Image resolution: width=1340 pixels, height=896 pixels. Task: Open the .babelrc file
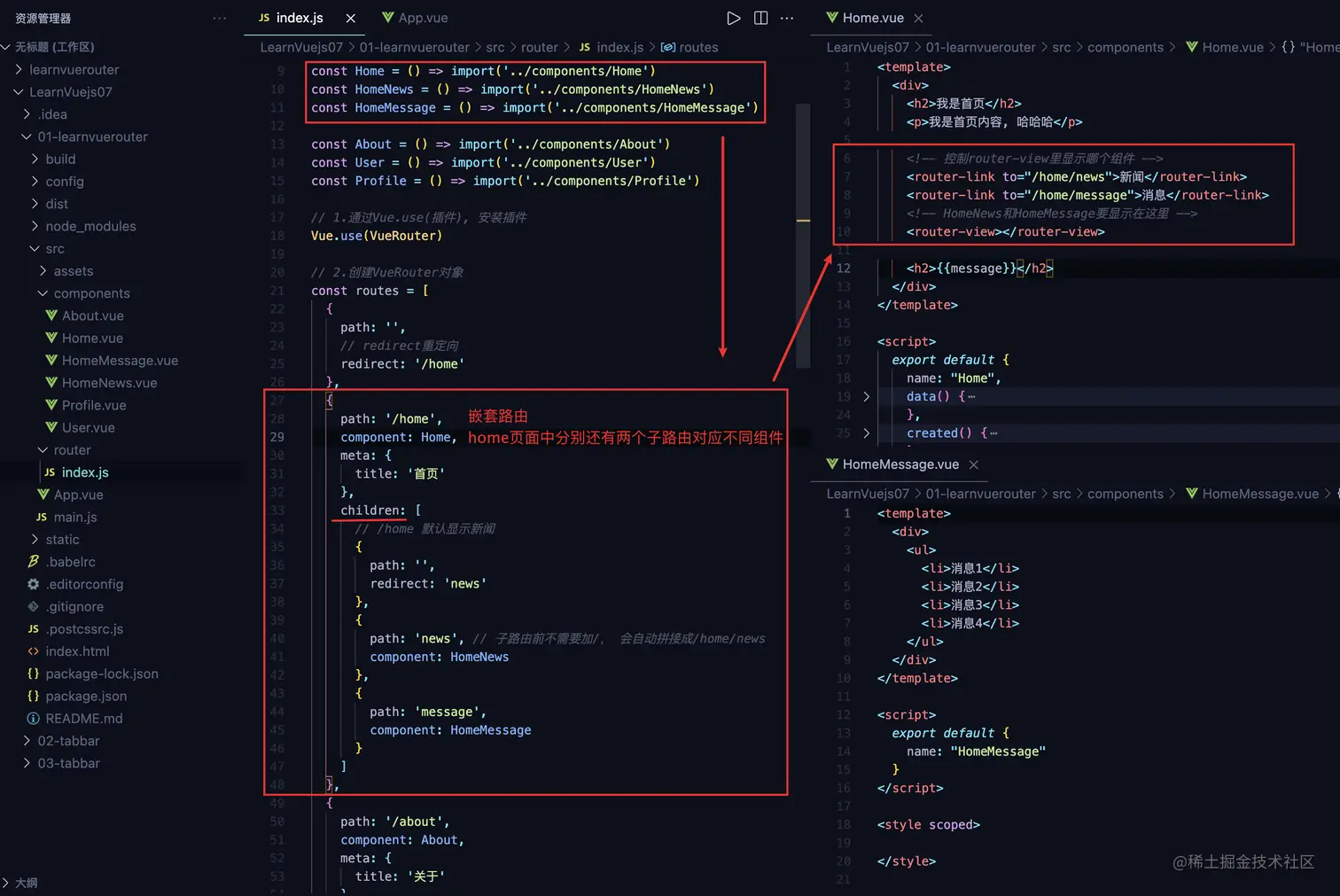pos(71,562)
